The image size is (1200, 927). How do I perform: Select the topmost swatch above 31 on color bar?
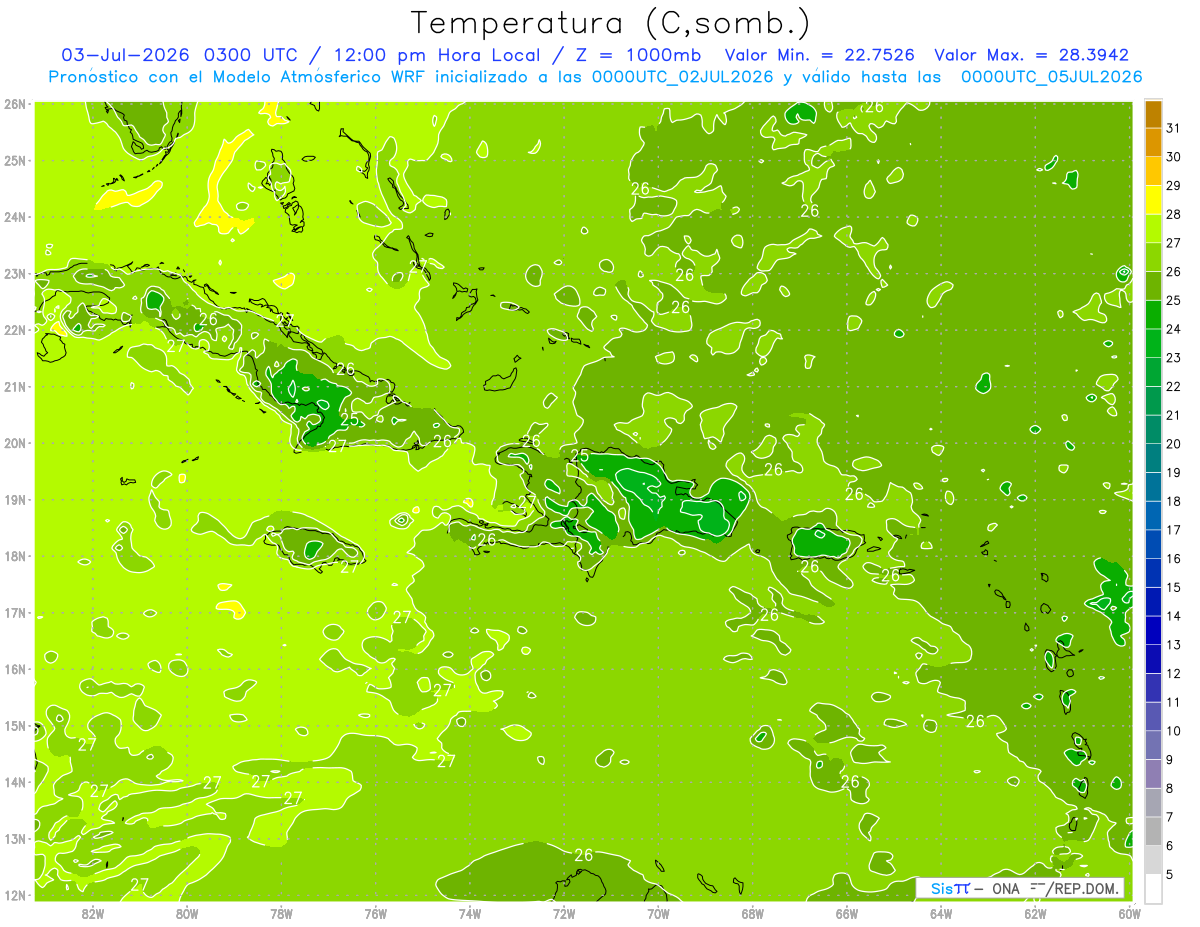pyautogui.click(x=1153, y=113)
